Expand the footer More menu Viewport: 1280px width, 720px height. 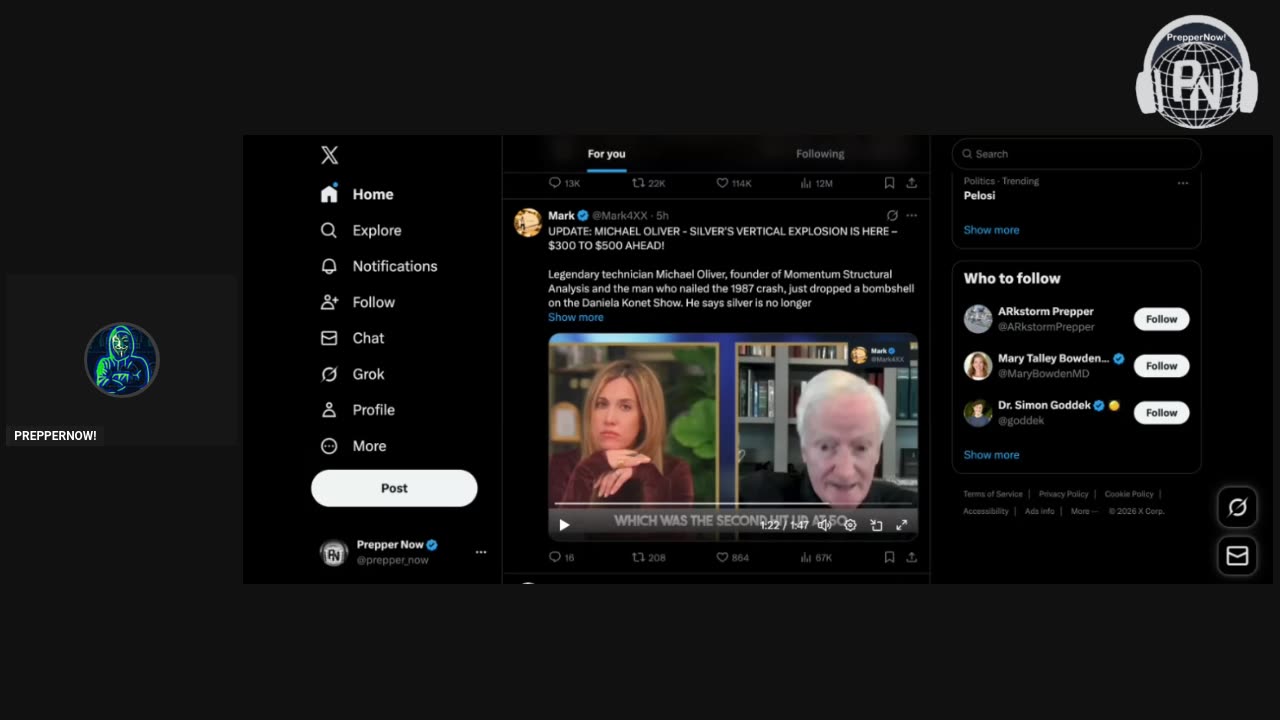click(1084, 511)
